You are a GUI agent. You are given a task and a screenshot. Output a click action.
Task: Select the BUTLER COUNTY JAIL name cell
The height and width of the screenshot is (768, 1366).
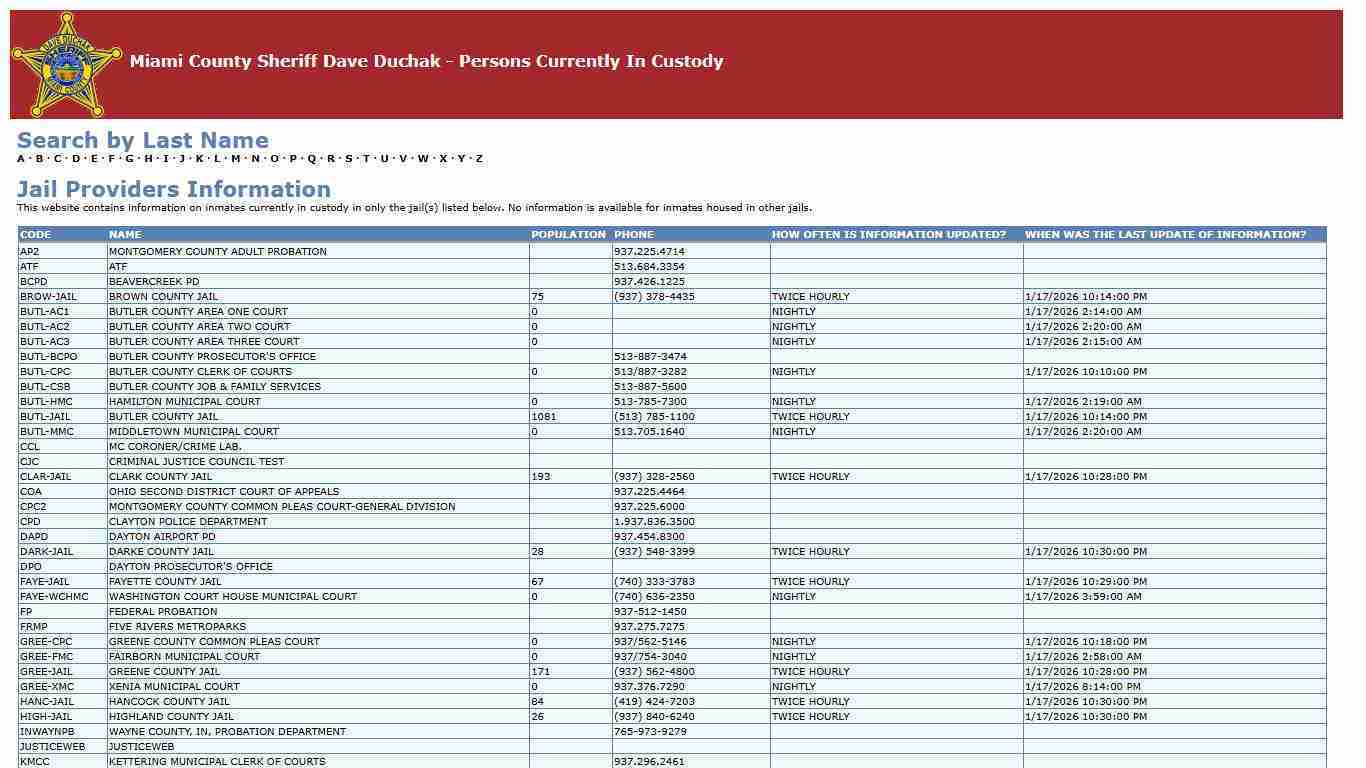click(x=163, y=417)
